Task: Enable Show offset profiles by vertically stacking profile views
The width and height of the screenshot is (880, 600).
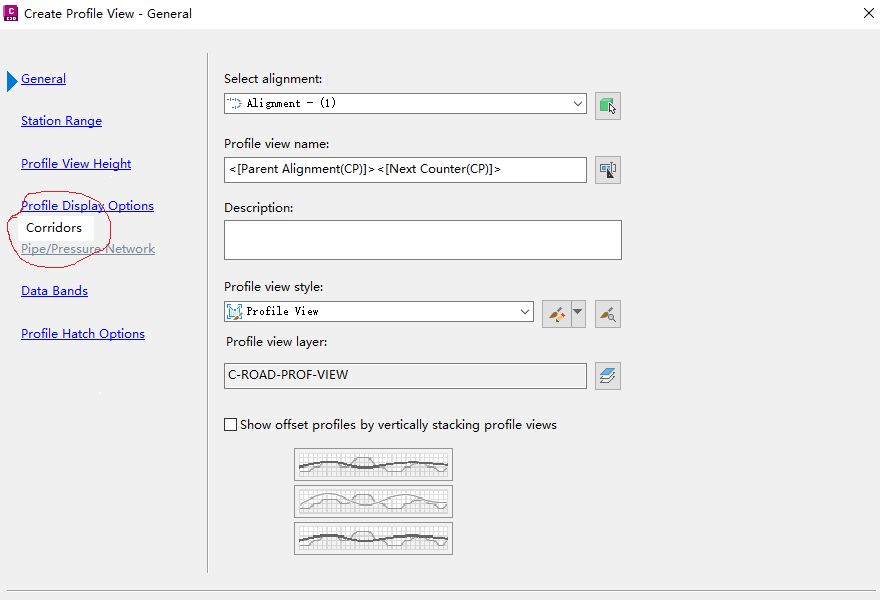Action: (x=231, y=424)
